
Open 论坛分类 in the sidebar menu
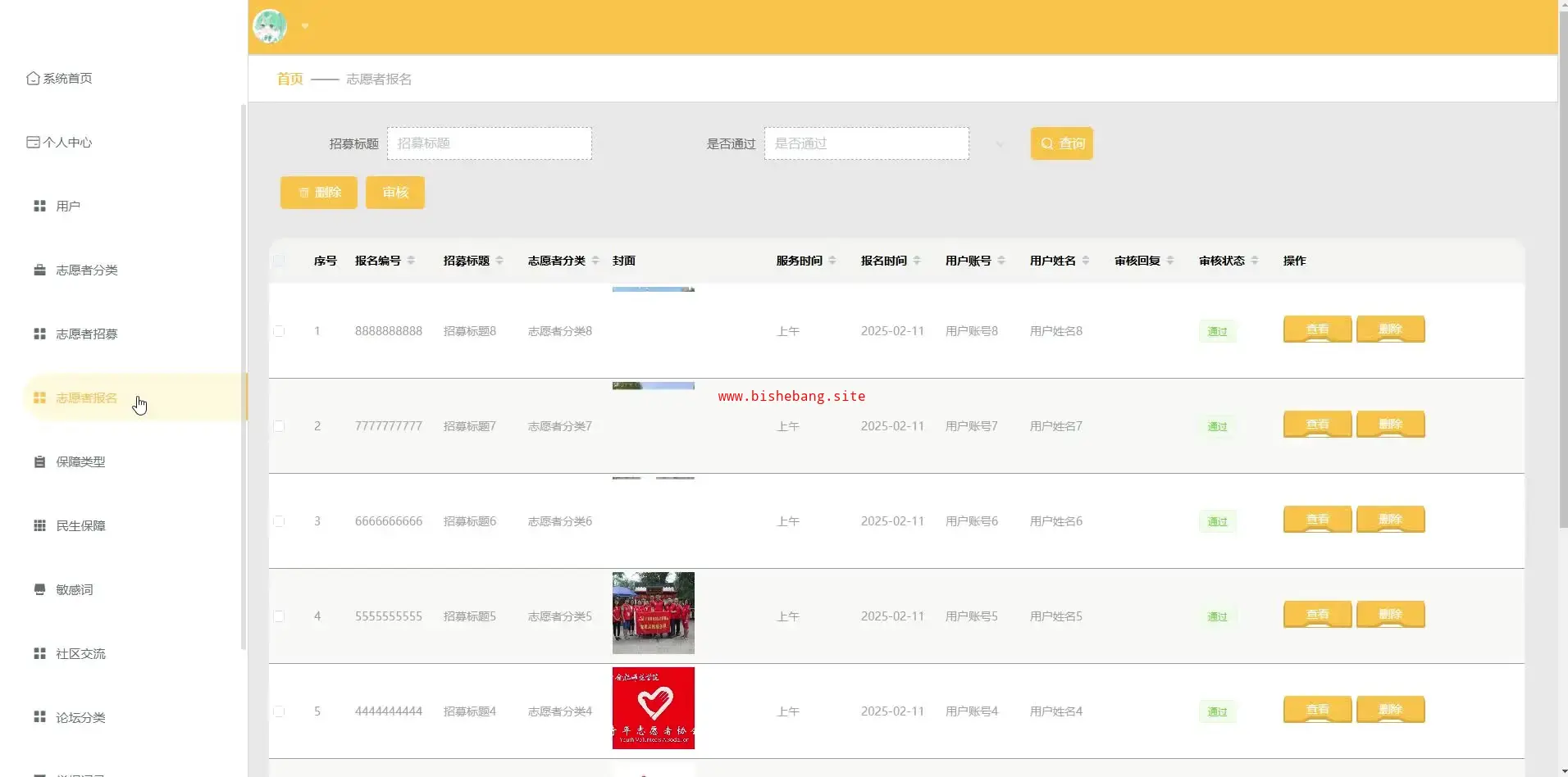click(x=80, y=718)
